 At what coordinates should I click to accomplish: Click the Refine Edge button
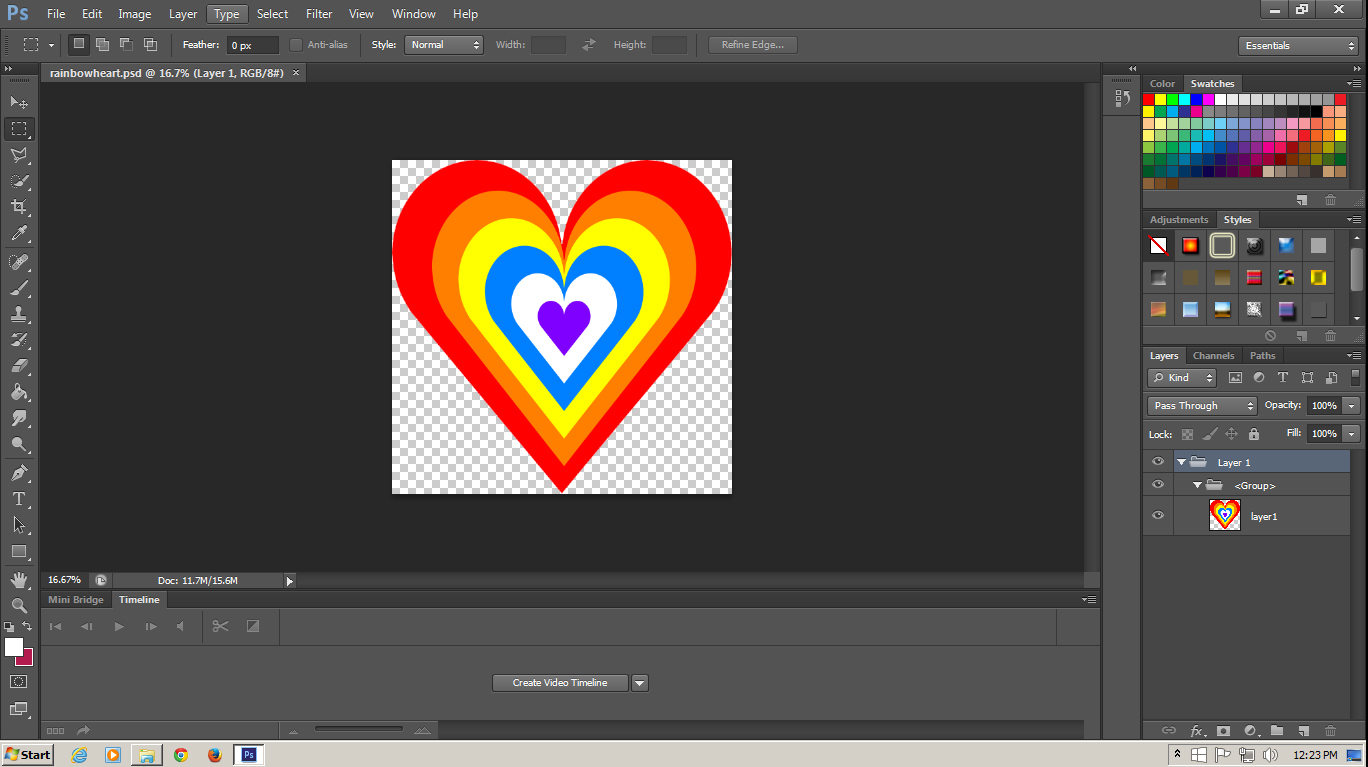(752, 44)
